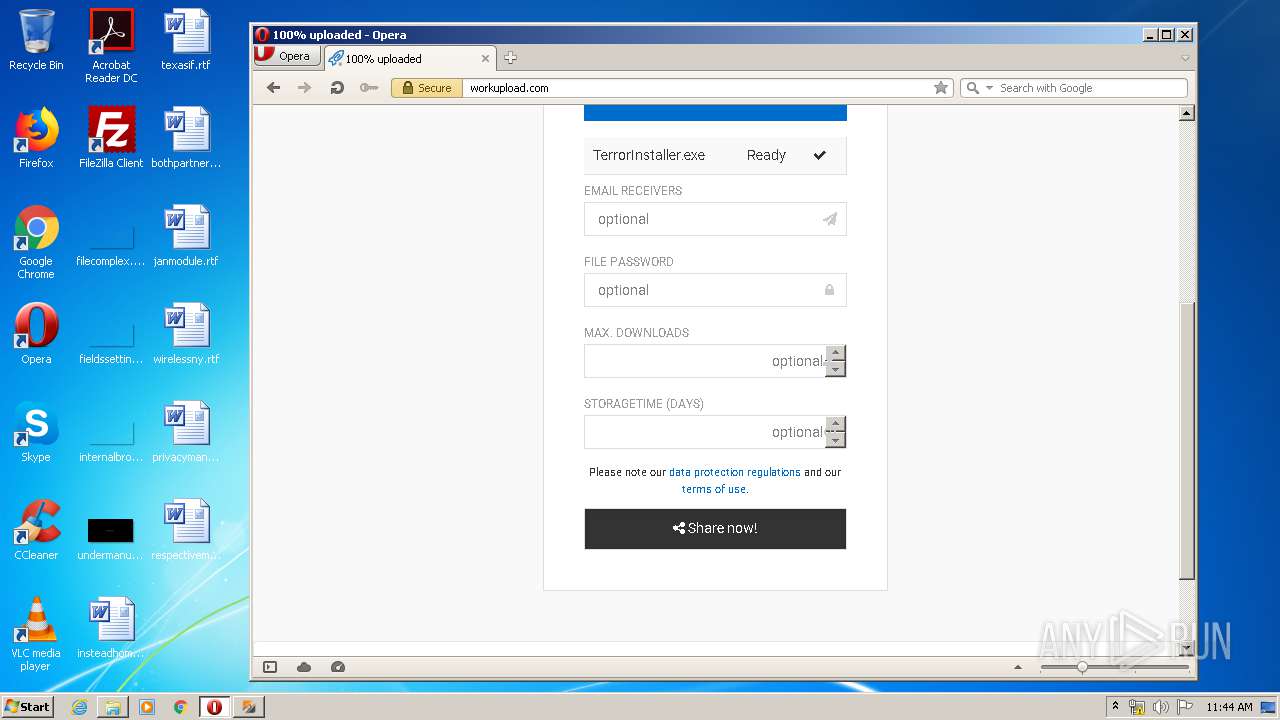Select the 100% uploaded tab
Image resolution: width=1280 pixels, height=720 pixels.
tap(410, 58)
